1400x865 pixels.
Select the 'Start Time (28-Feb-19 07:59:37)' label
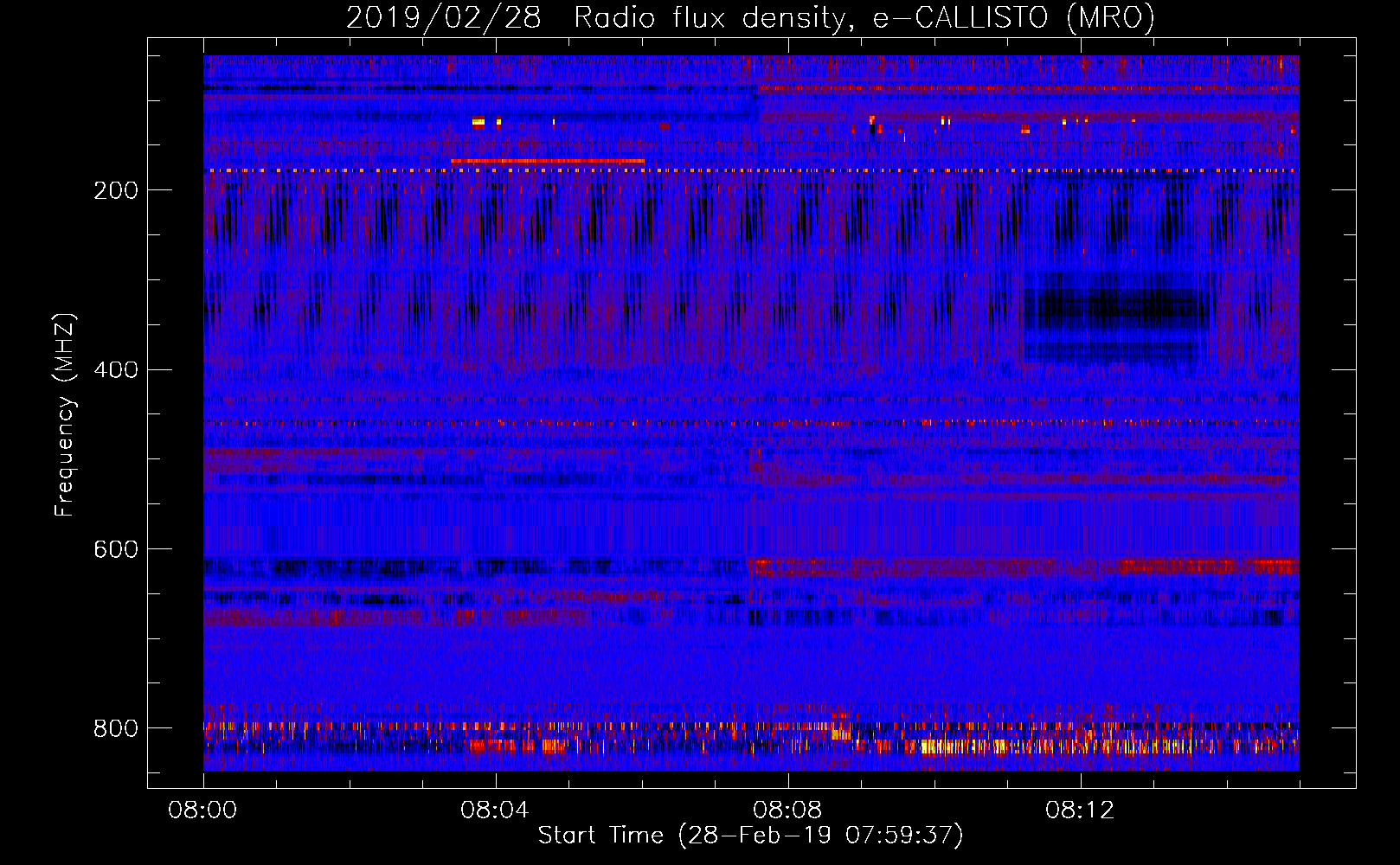click(x=750, y=836)
